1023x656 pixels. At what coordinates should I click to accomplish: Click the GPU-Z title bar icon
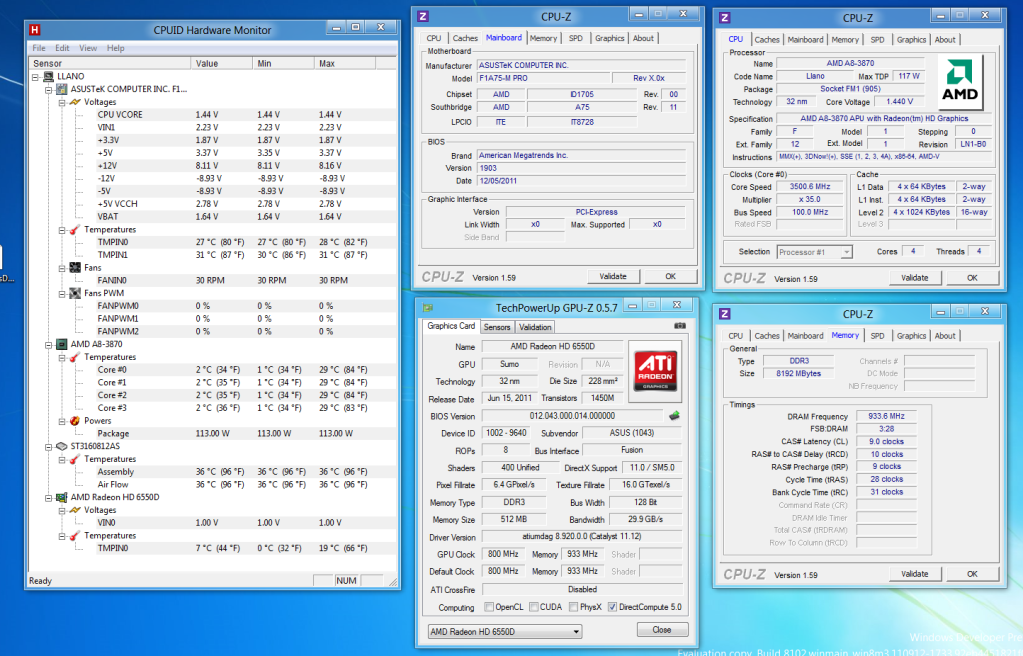point(428,307)
